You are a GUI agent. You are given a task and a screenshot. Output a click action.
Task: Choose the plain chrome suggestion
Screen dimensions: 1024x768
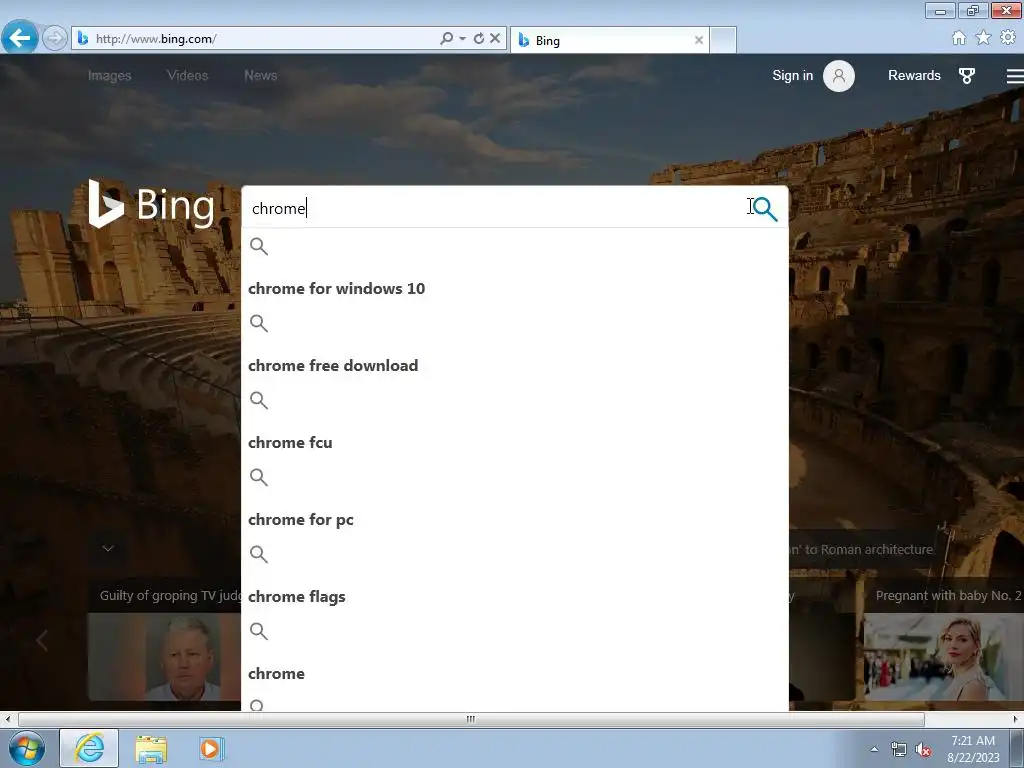pyautogui.click(x=276, y=674)
